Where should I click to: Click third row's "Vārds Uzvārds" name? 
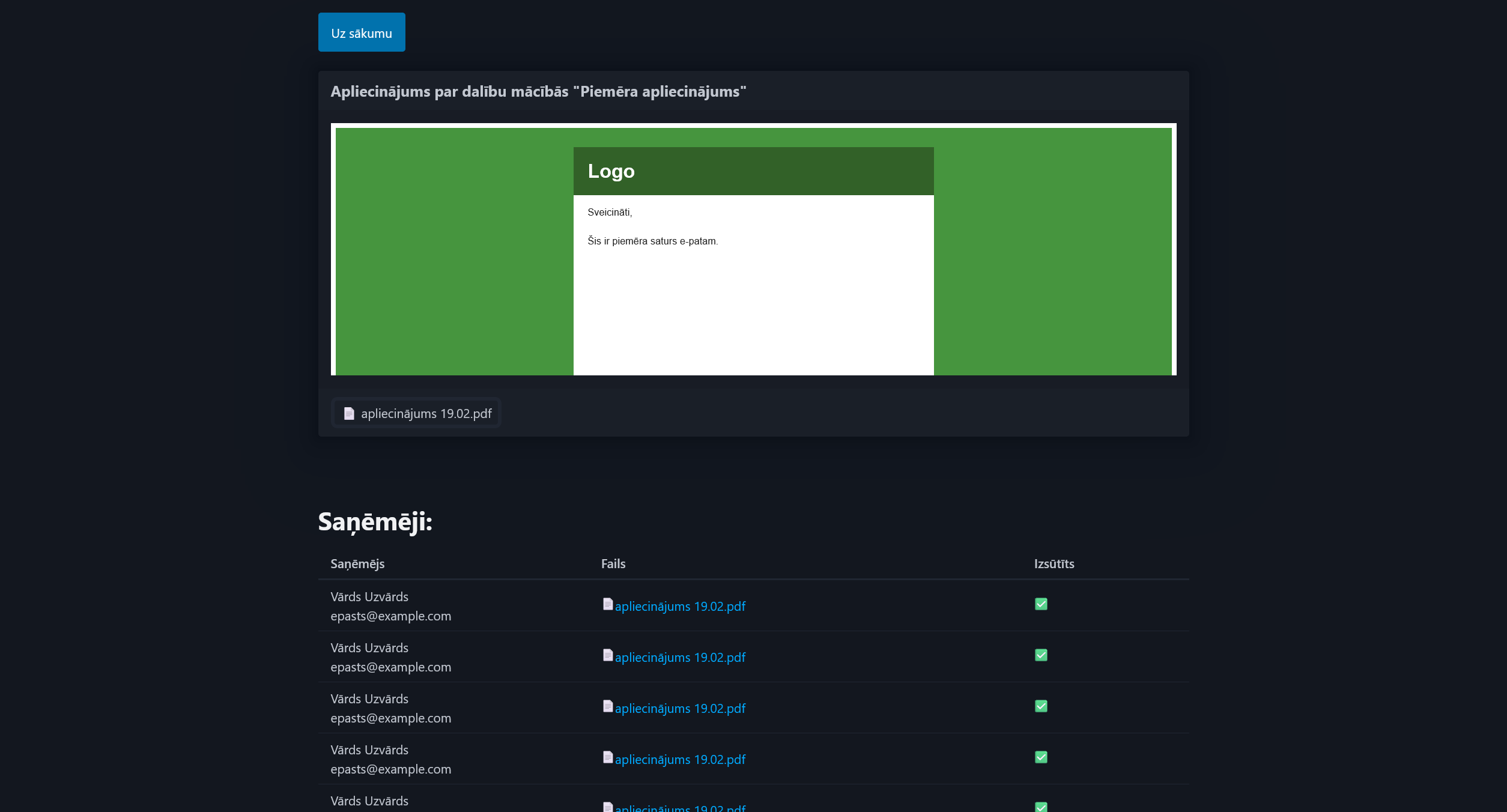[369, 698]
